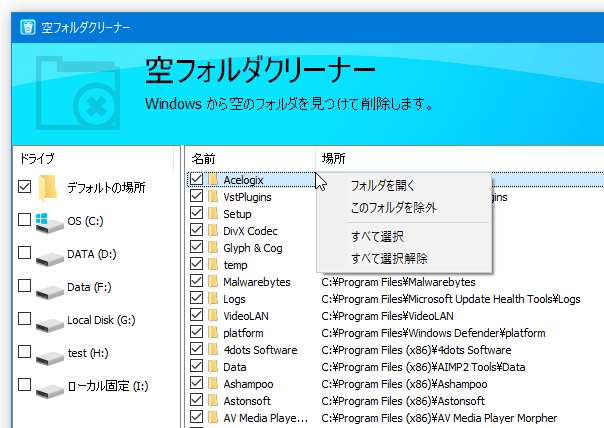
Task: Click the DATA (D:) drive icon
Action: pos(49,258)
